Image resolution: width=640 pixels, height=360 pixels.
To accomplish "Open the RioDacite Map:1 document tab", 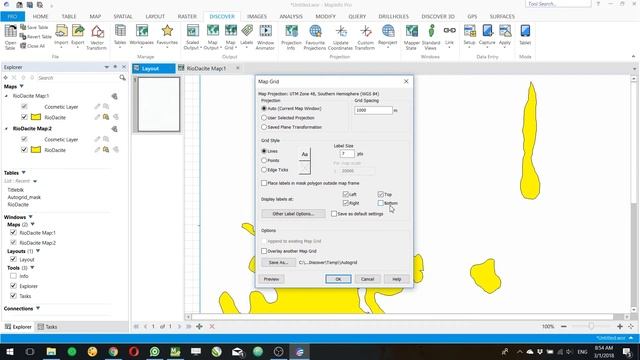I will click(x=206, y=68).
